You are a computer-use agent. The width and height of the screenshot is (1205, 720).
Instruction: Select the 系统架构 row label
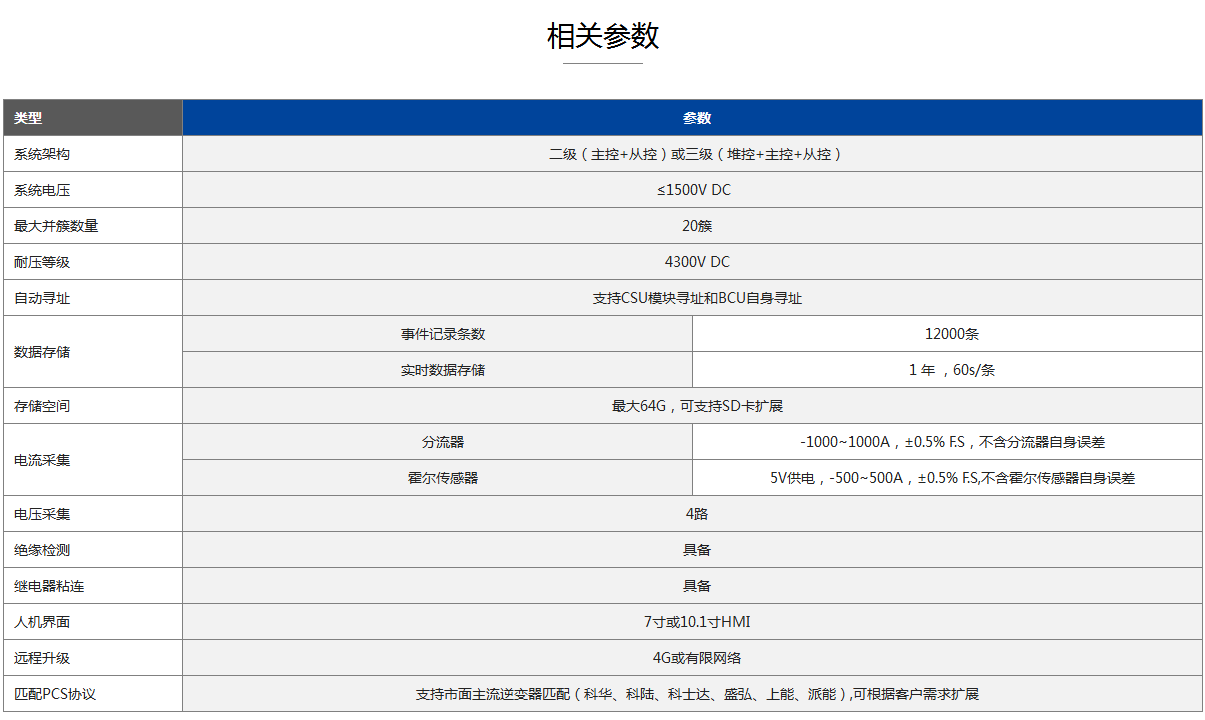click(x=42, y=154)
